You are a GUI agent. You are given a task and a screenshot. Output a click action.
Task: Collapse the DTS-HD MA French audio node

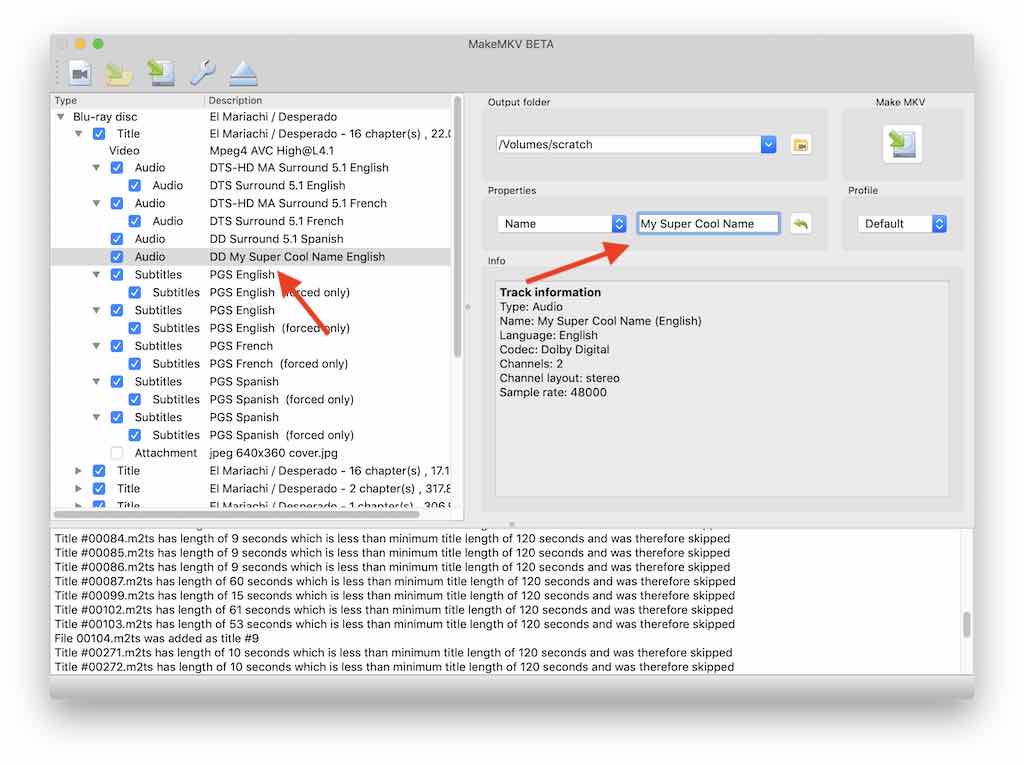[96, 203]
